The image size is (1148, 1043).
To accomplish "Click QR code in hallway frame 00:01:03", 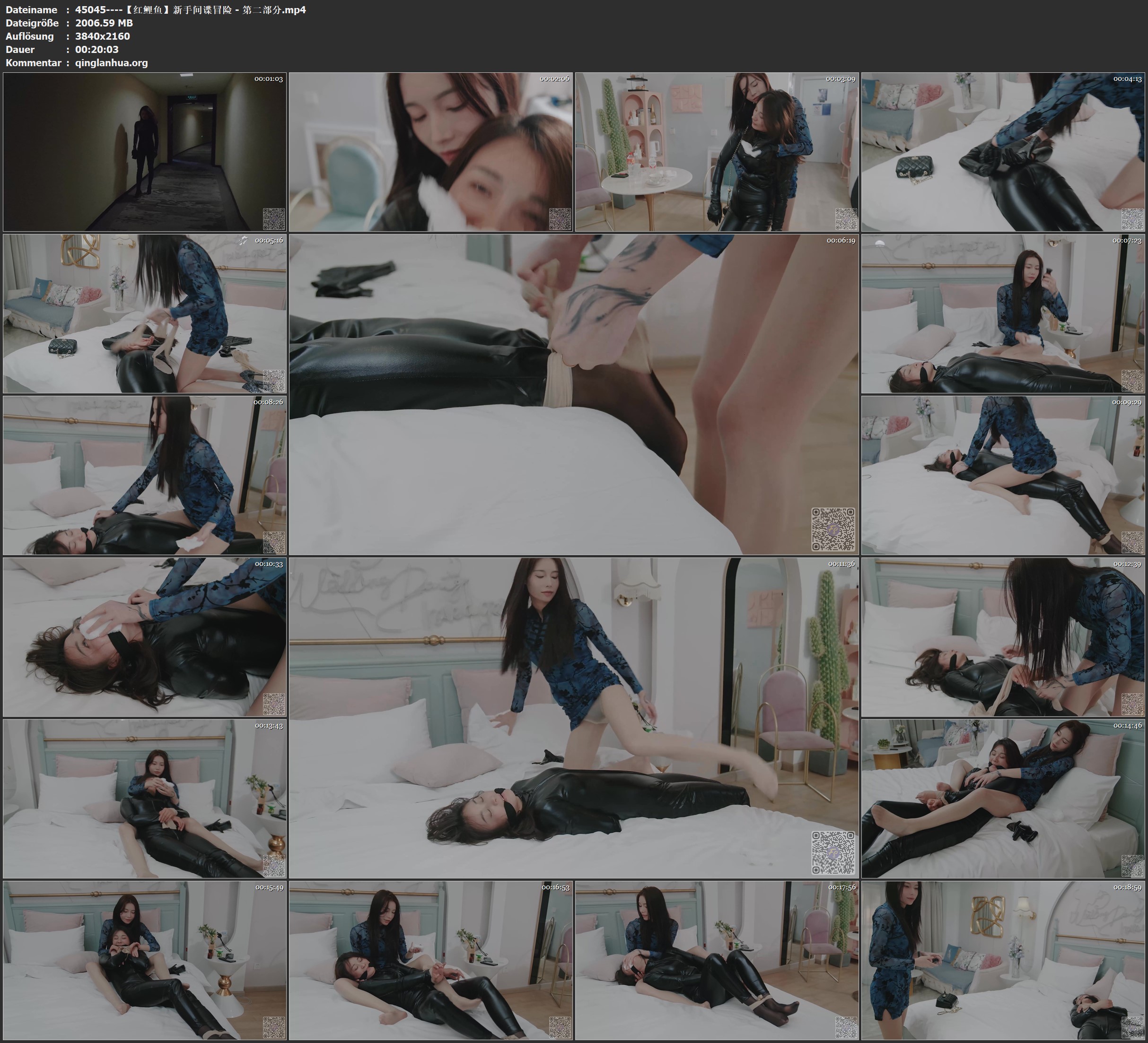I will tap(274, 219).
